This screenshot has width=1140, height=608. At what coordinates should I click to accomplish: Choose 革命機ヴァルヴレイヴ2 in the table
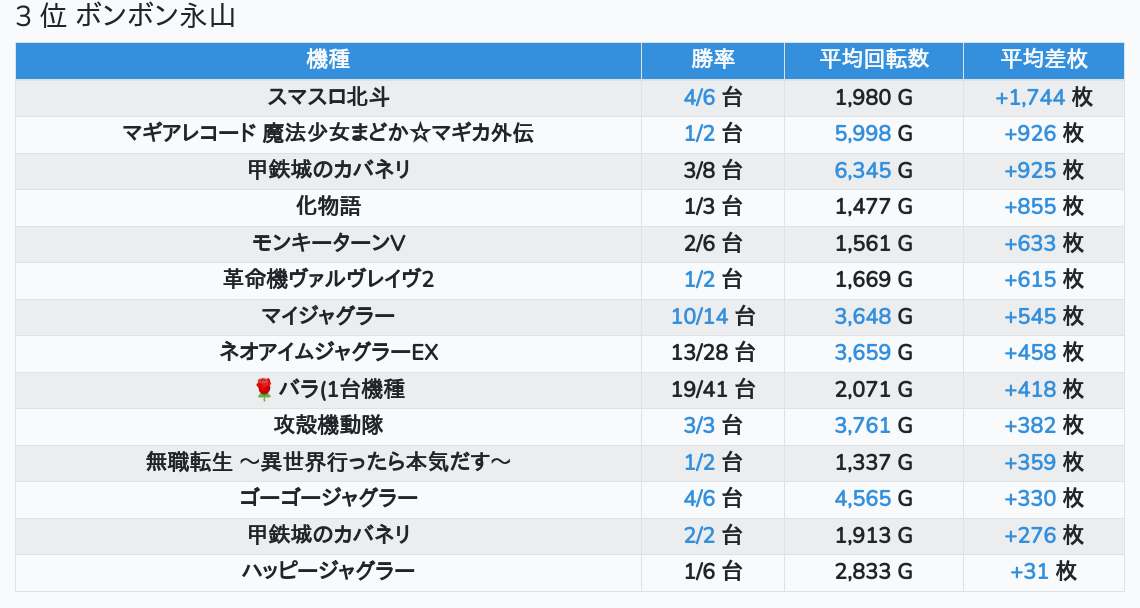(x=328, y=279)
